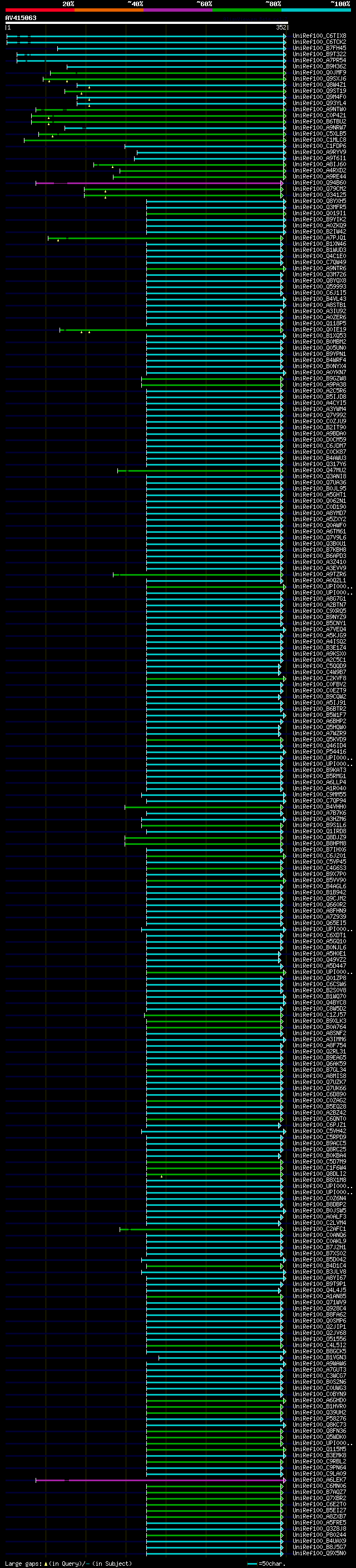Image resolution: width=356 pixels, height=1568 pixels.
Task: Select label UniRef100_A2BTN7
Action: tap(319, 605)
